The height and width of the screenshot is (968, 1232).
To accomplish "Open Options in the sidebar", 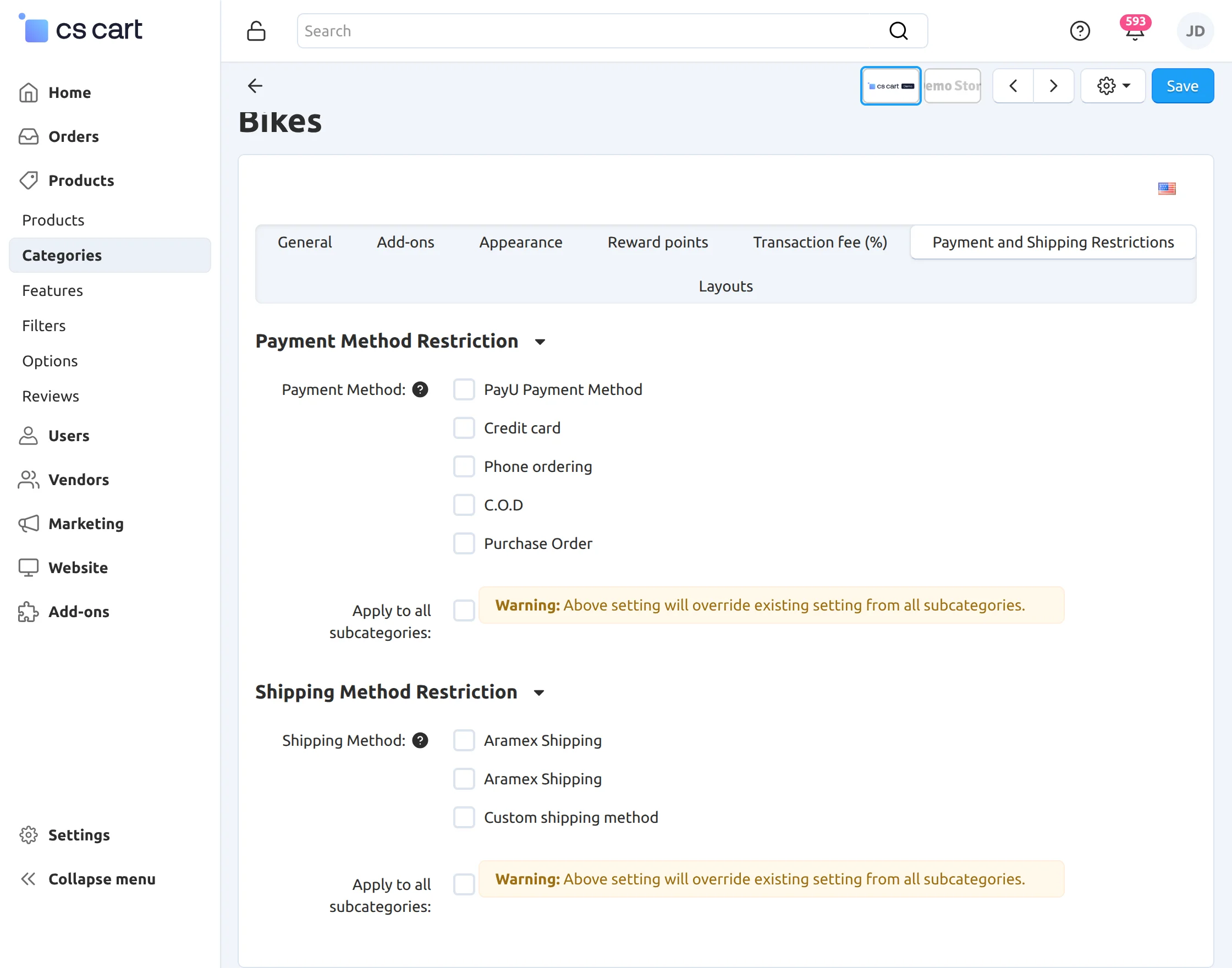I will (50, 361).
